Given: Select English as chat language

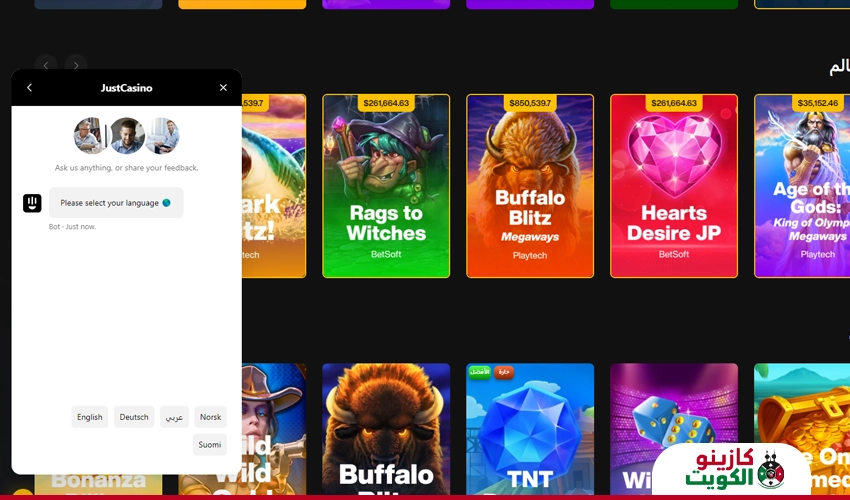Looking at the screenshot, I should point(90,417).
